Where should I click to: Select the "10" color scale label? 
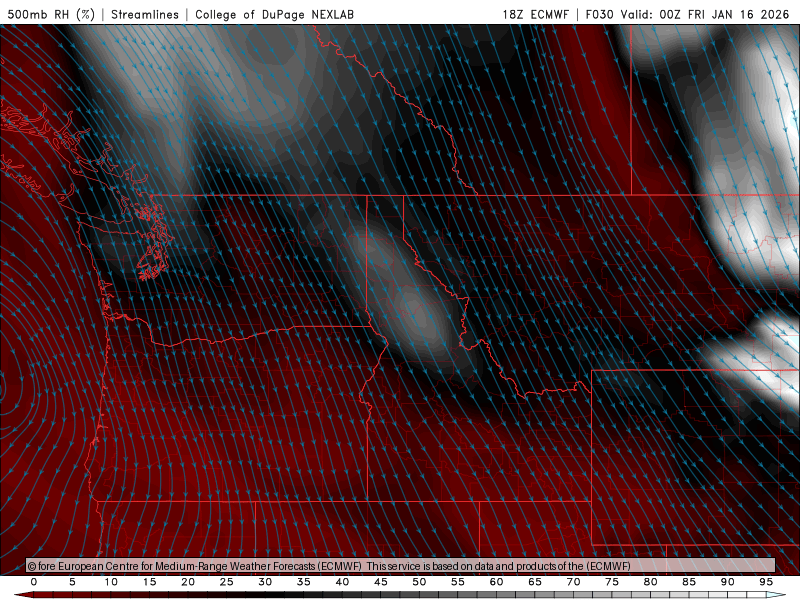pos(111,582)
